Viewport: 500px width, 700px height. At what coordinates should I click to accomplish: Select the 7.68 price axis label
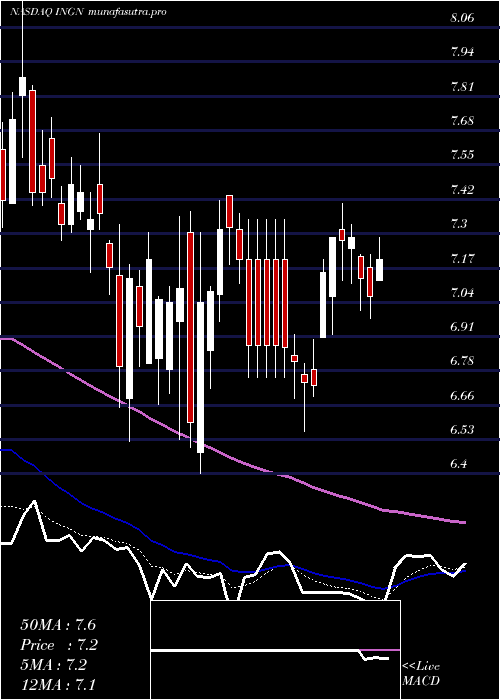pyautogui.click(x=462, y=121)
